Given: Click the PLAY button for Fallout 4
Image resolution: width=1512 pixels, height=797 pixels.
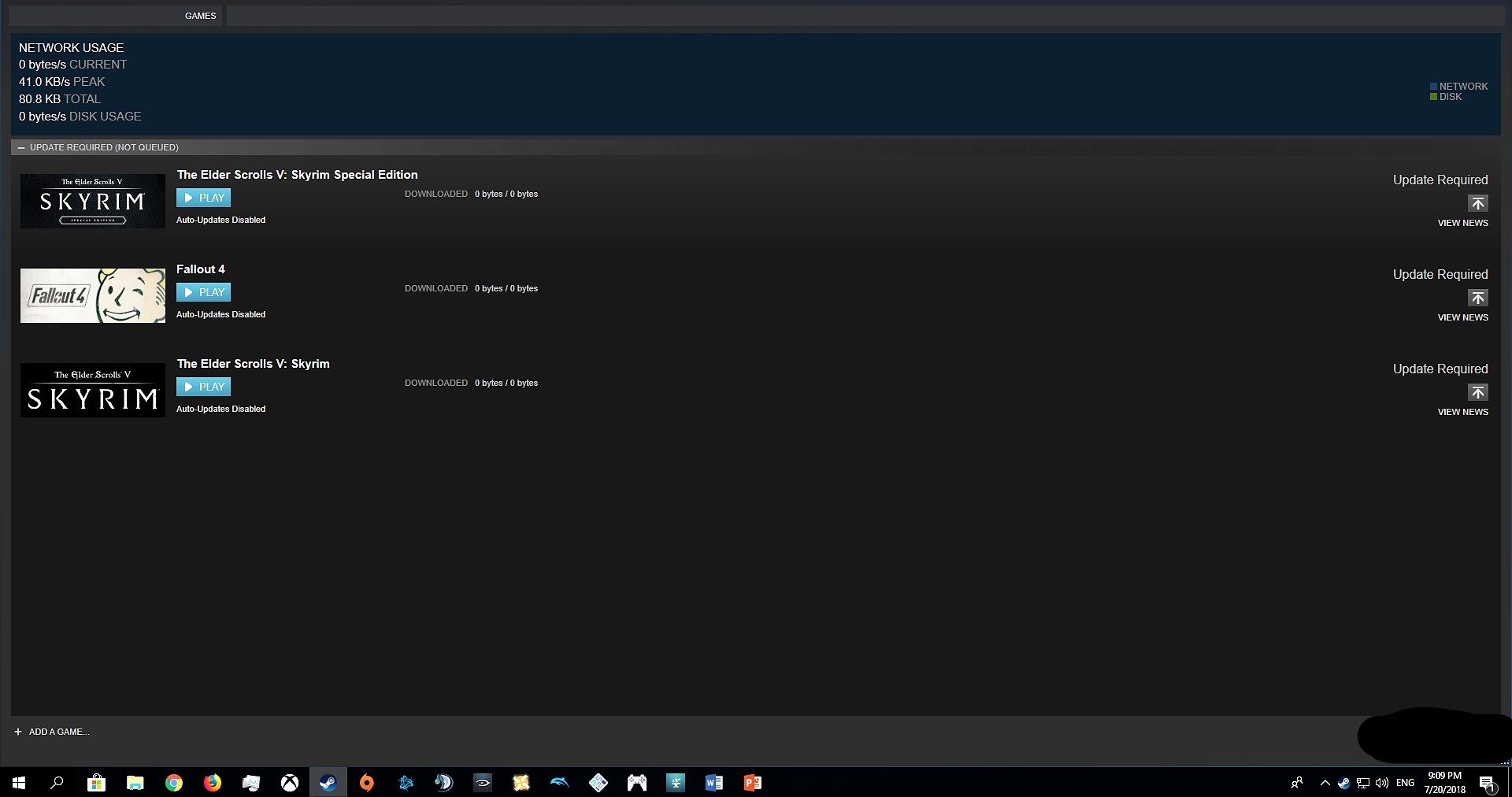Looking at the screenshot, I should (203, 292).
